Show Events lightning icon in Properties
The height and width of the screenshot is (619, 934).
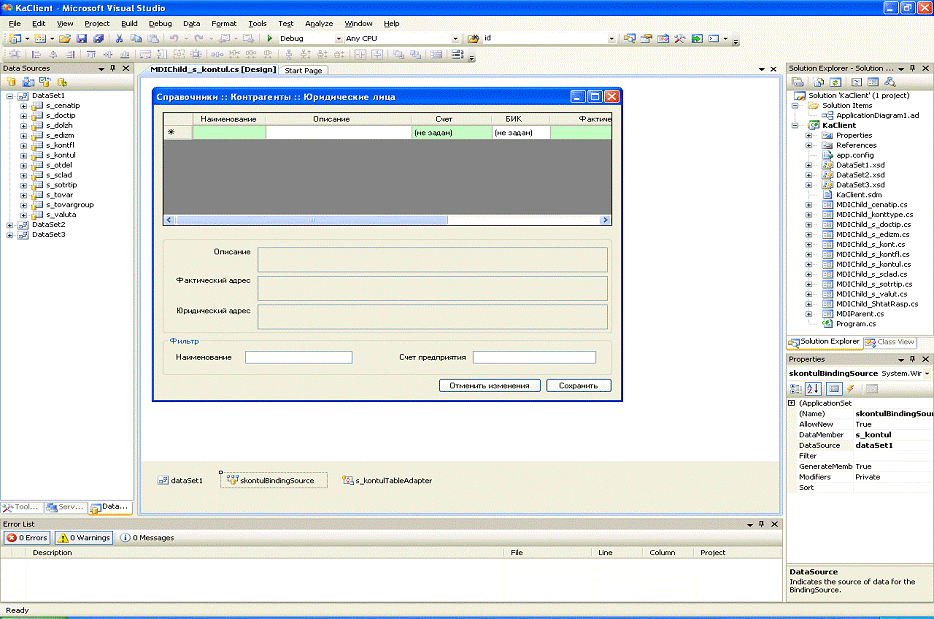pos(850,388)
